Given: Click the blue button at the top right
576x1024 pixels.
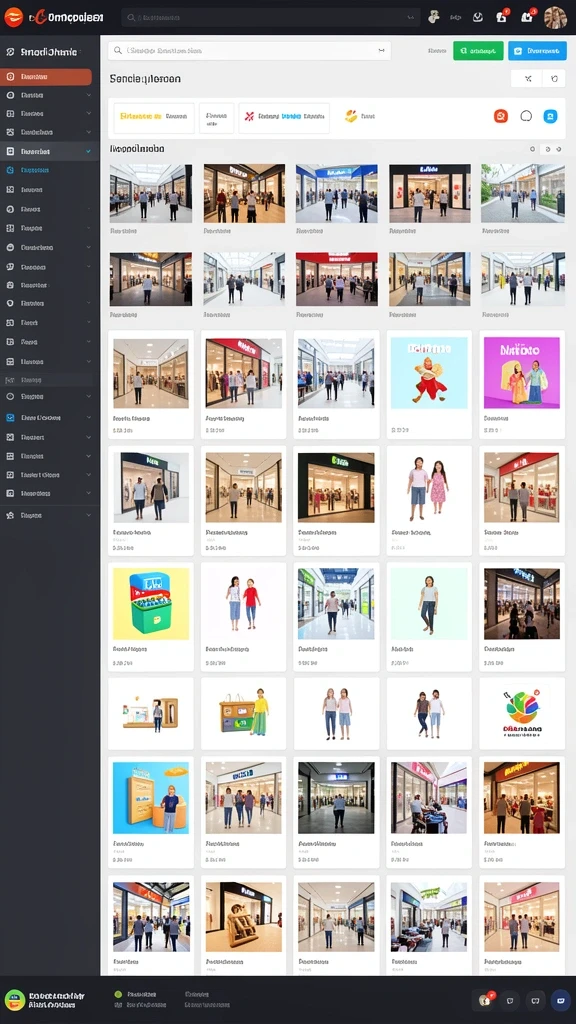Looking at the screenshot, I should (537, 50).
